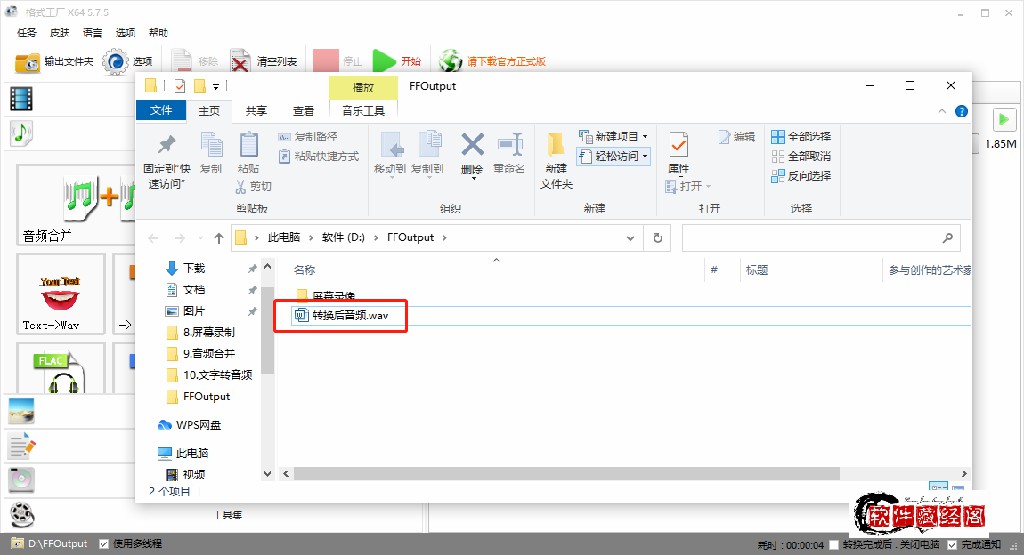Click 反向选择 invert selection
Viewport: 1024px width, 555px height.
[x=801, y=176]
